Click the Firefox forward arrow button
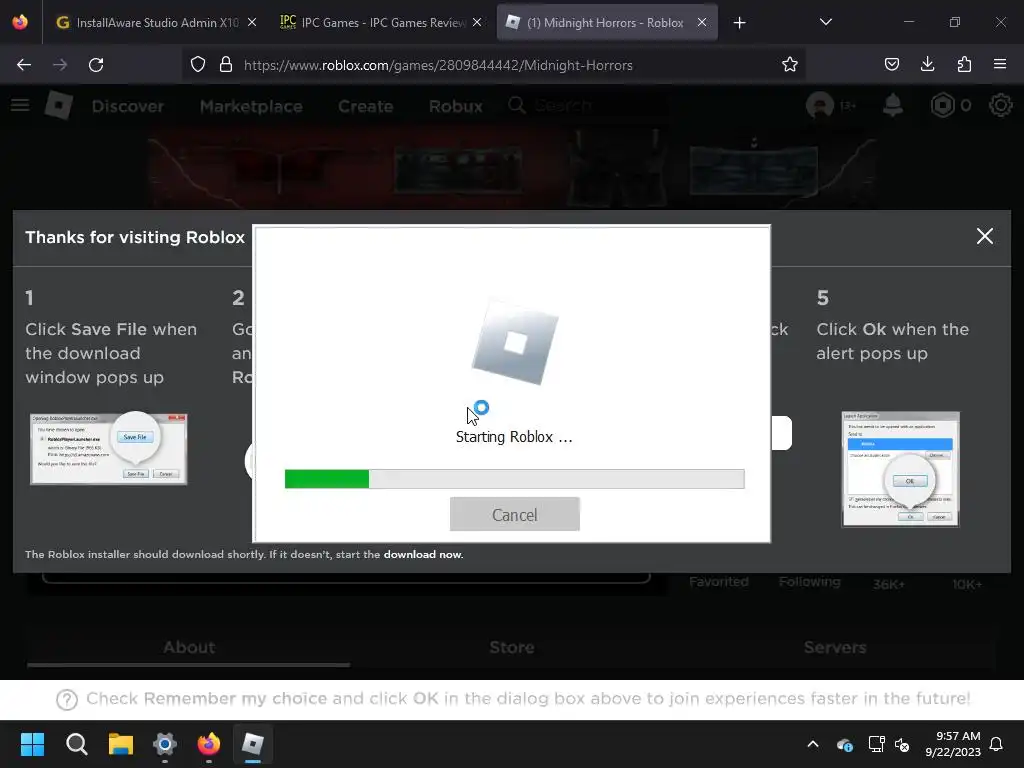1024x768 pixels. pos(60,65)
